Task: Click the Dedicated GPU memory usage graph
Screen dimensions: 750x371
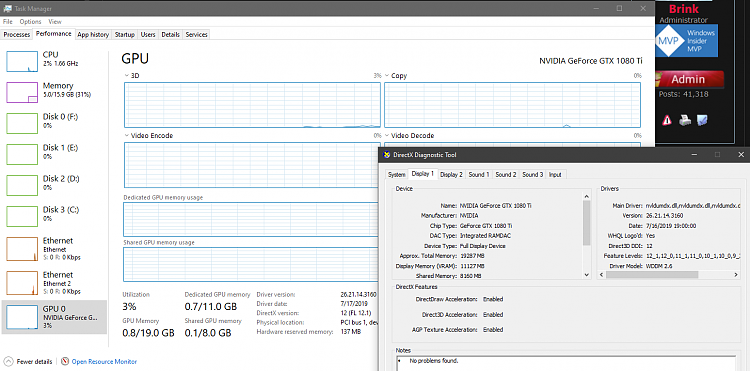Action: [251, 219]
